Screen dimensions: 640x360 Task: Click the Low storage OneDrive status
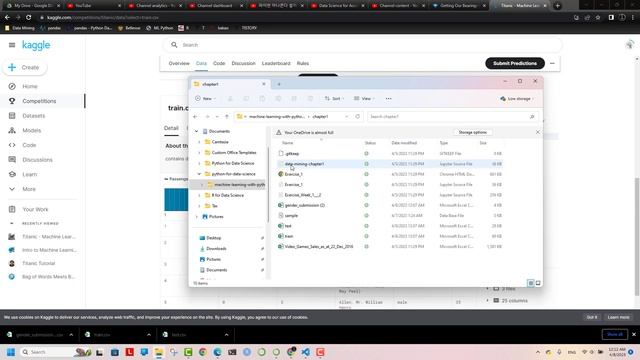click(x=516, y=99)
